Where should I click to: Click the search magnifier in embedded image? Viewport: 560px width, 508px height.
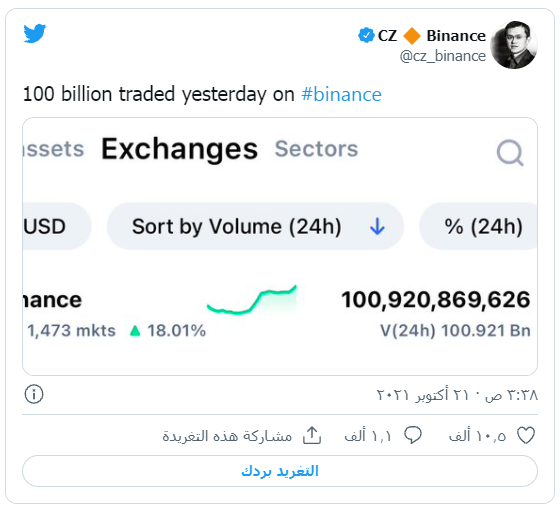[x=510, y=153]
